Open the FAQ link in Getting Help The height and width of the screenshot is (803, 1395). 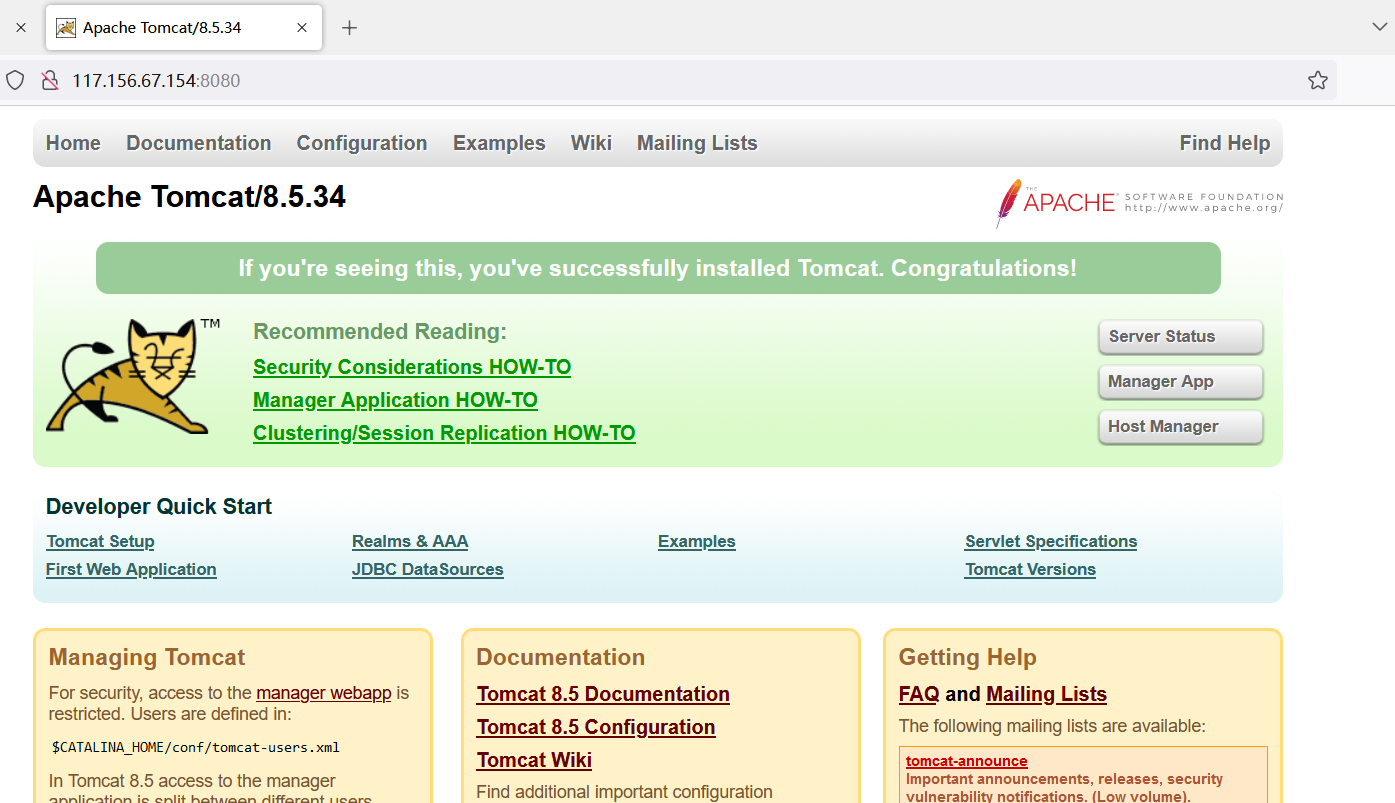coord(919,694)
